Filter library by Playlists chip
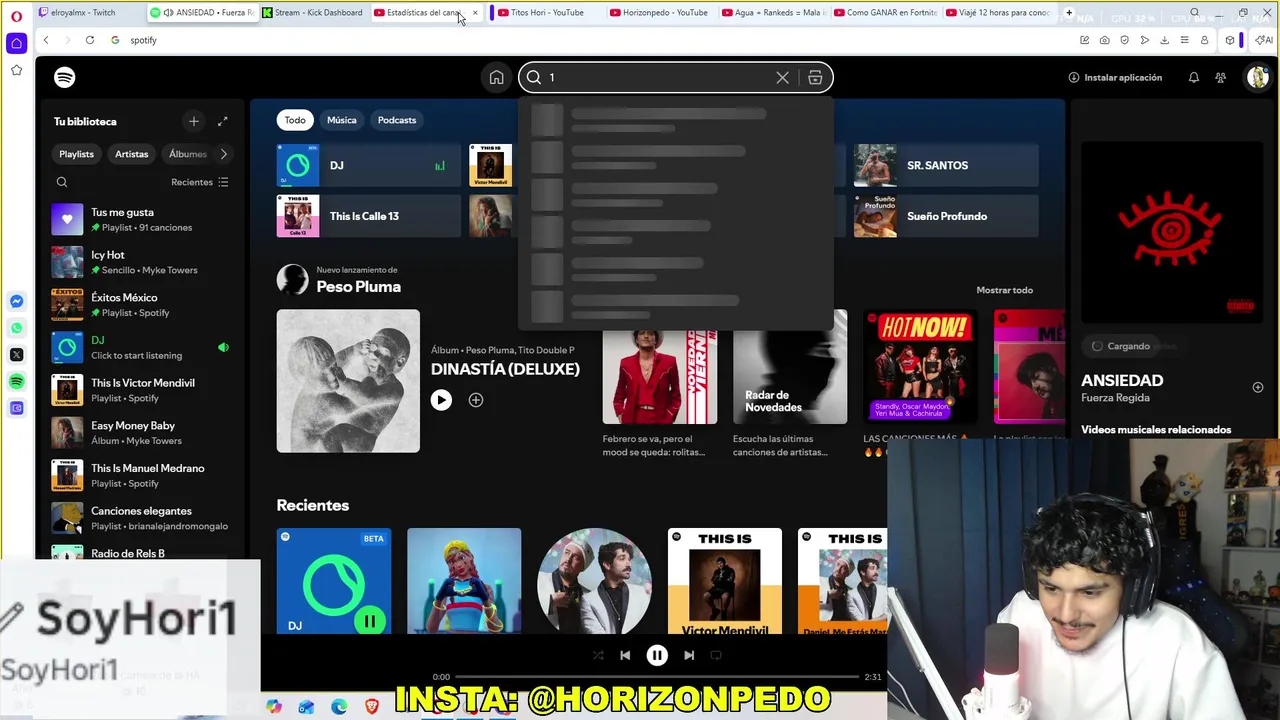This screenshot has width=1280, height=720. coord(76,154)
